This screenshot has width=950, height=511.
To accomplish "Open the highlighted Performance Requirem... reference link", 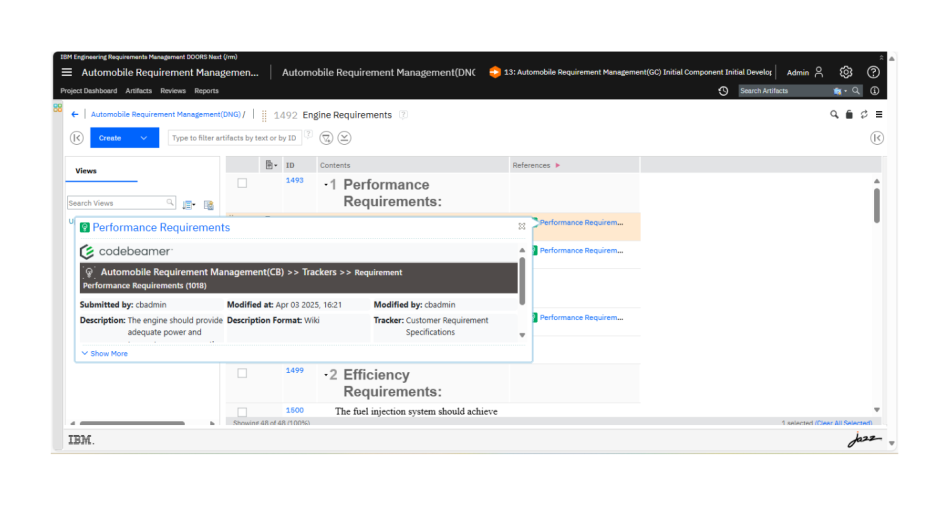I will (580, 222).
